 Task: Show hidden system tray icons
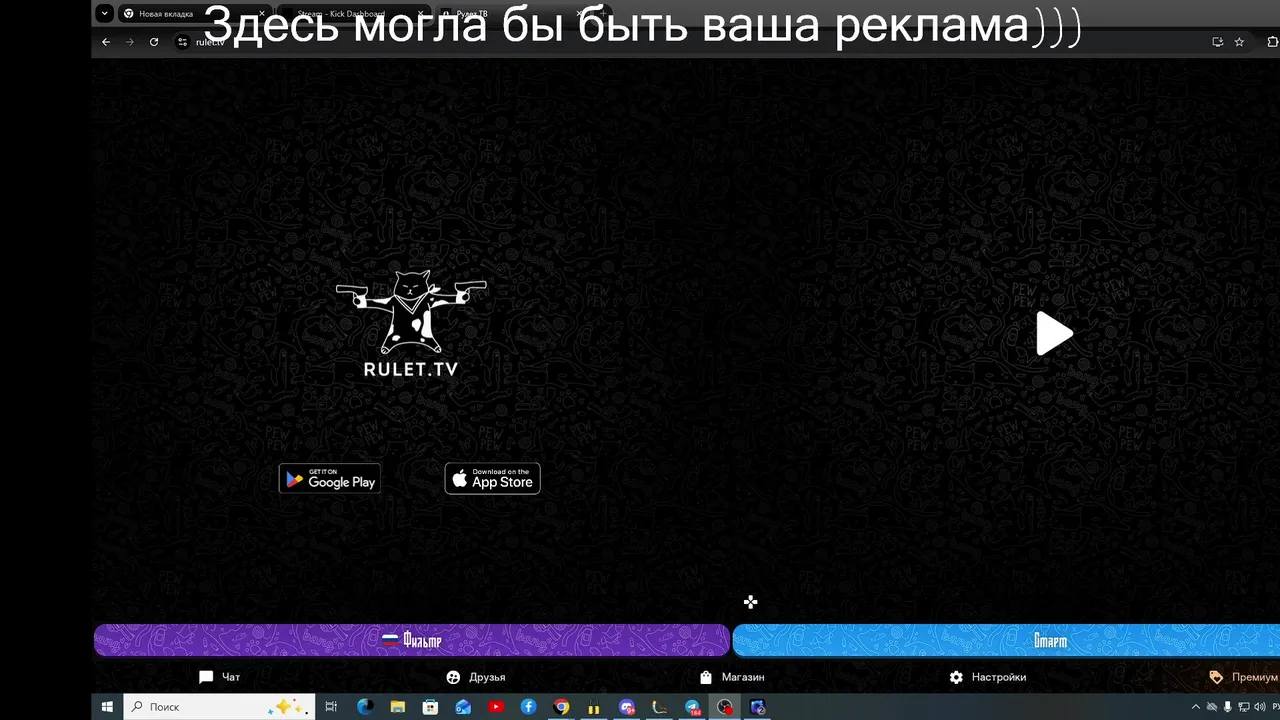1195,707
